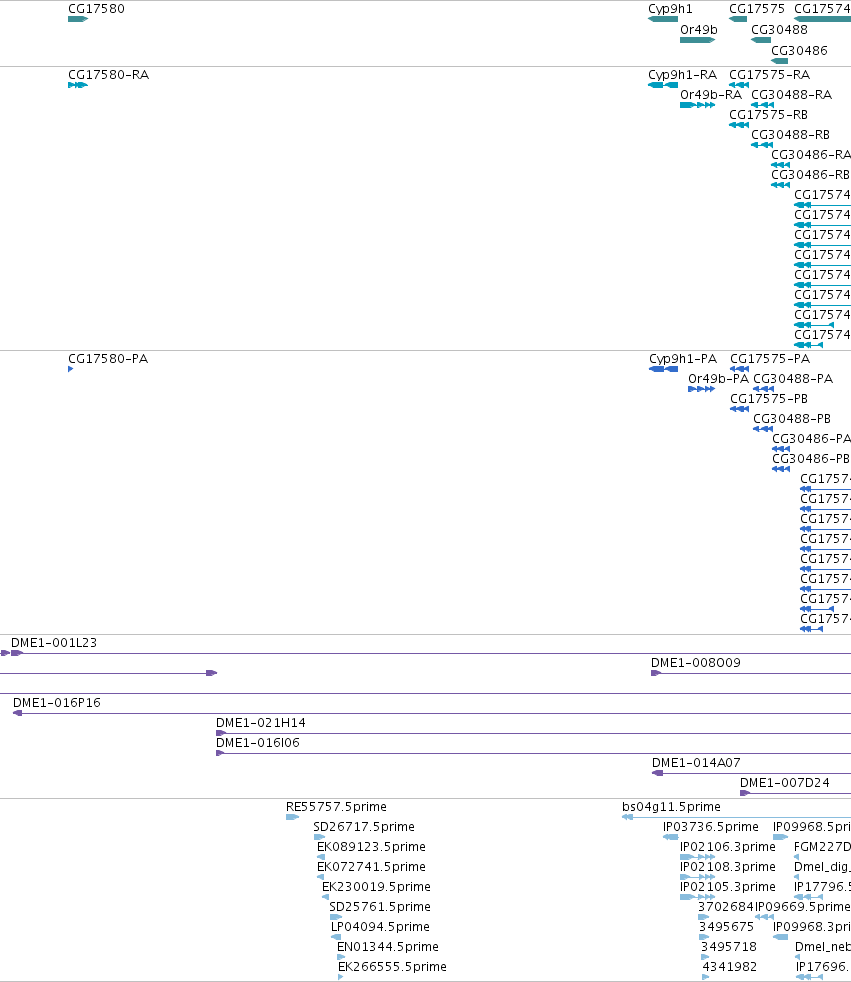This screenshot has width=851, height=982.
Task: Open the CG30486-PA protein label
Action: pos(812,439)
